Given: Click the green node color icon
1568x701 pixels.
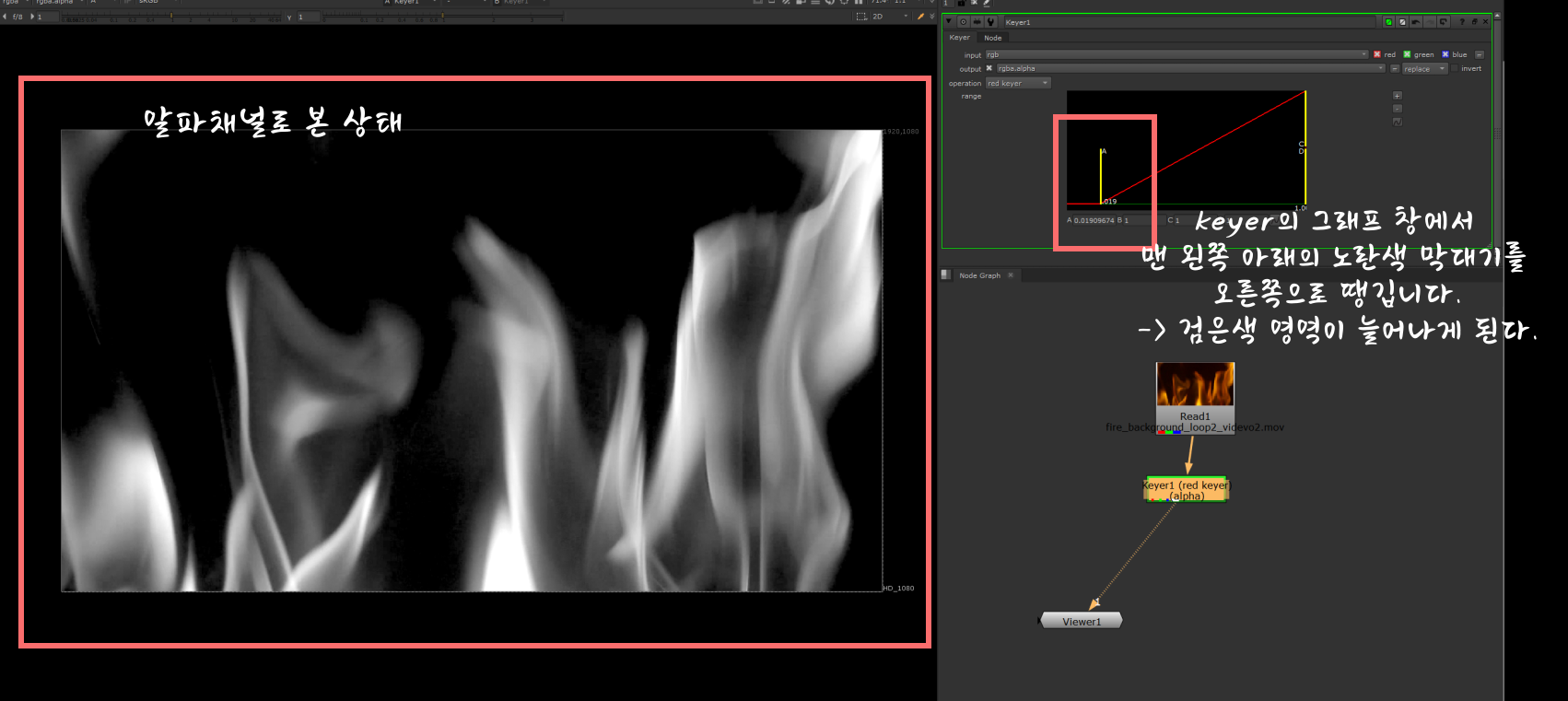Looking at the screenshot, I should 1388,22.
